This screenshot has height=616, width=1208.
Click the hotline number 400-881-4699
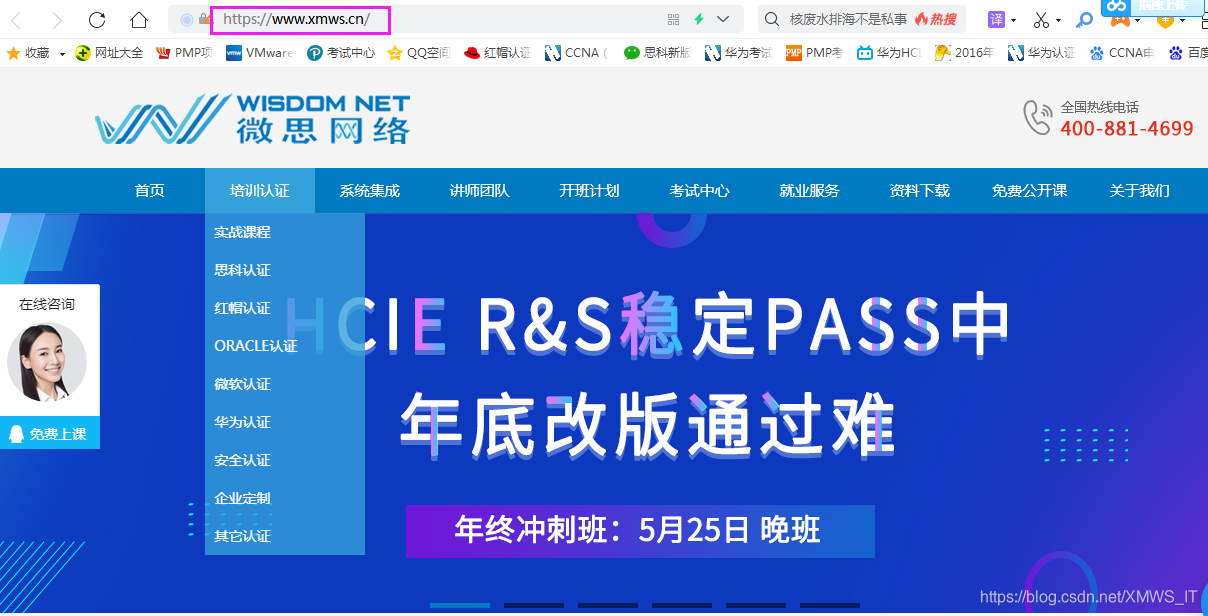pos(1127,129)
